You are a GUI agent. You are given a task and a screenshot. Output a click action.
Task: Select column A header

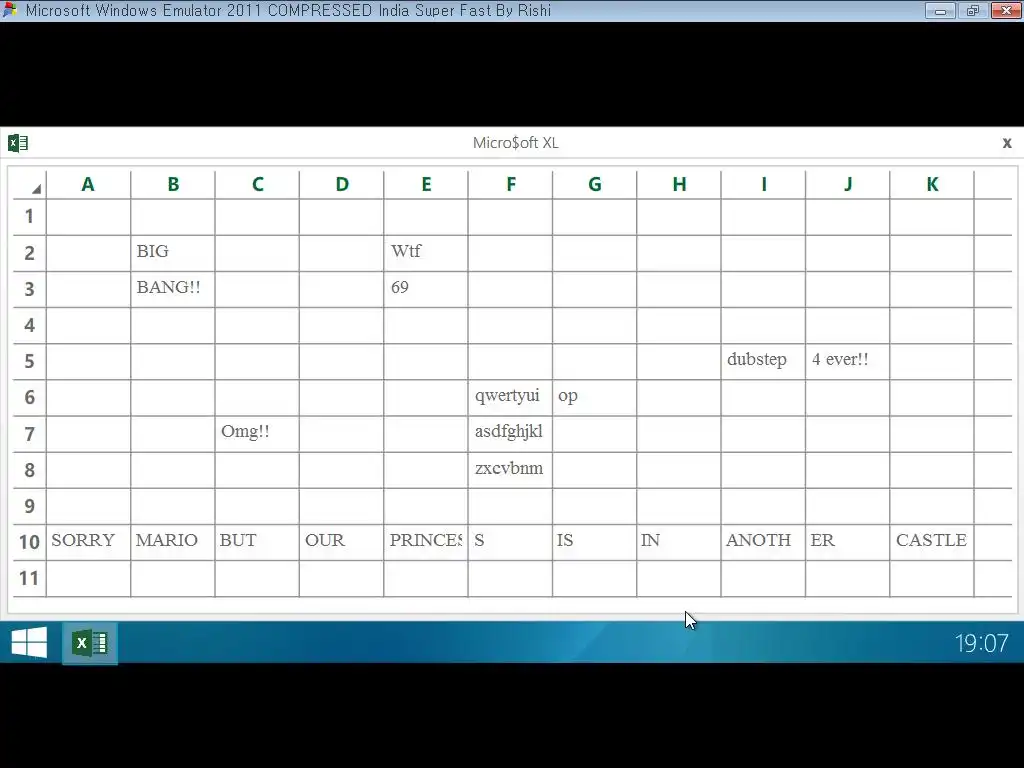coord(88,185)
